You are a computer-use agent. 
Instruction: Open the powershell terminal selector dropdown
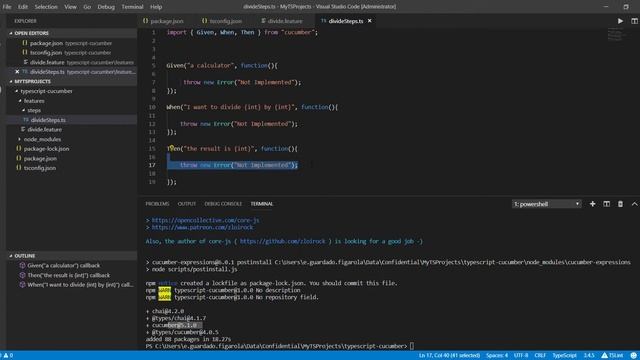tap(547, 204)
